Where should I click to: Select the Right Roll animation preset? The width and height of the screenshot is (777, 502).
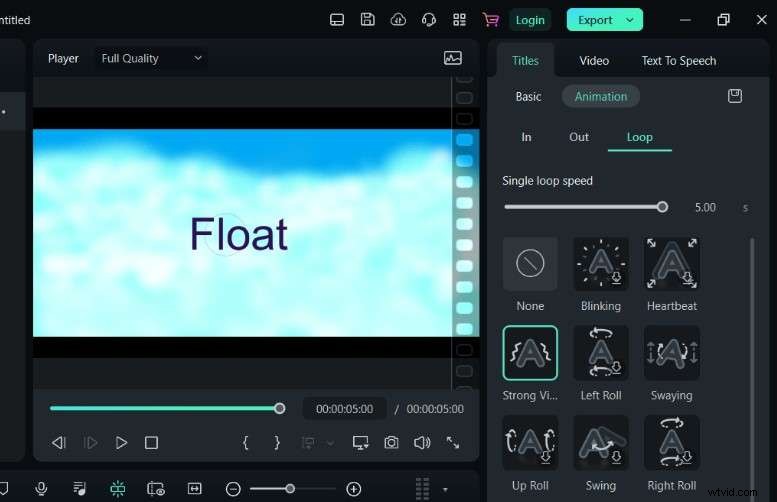tap(671, 443)
